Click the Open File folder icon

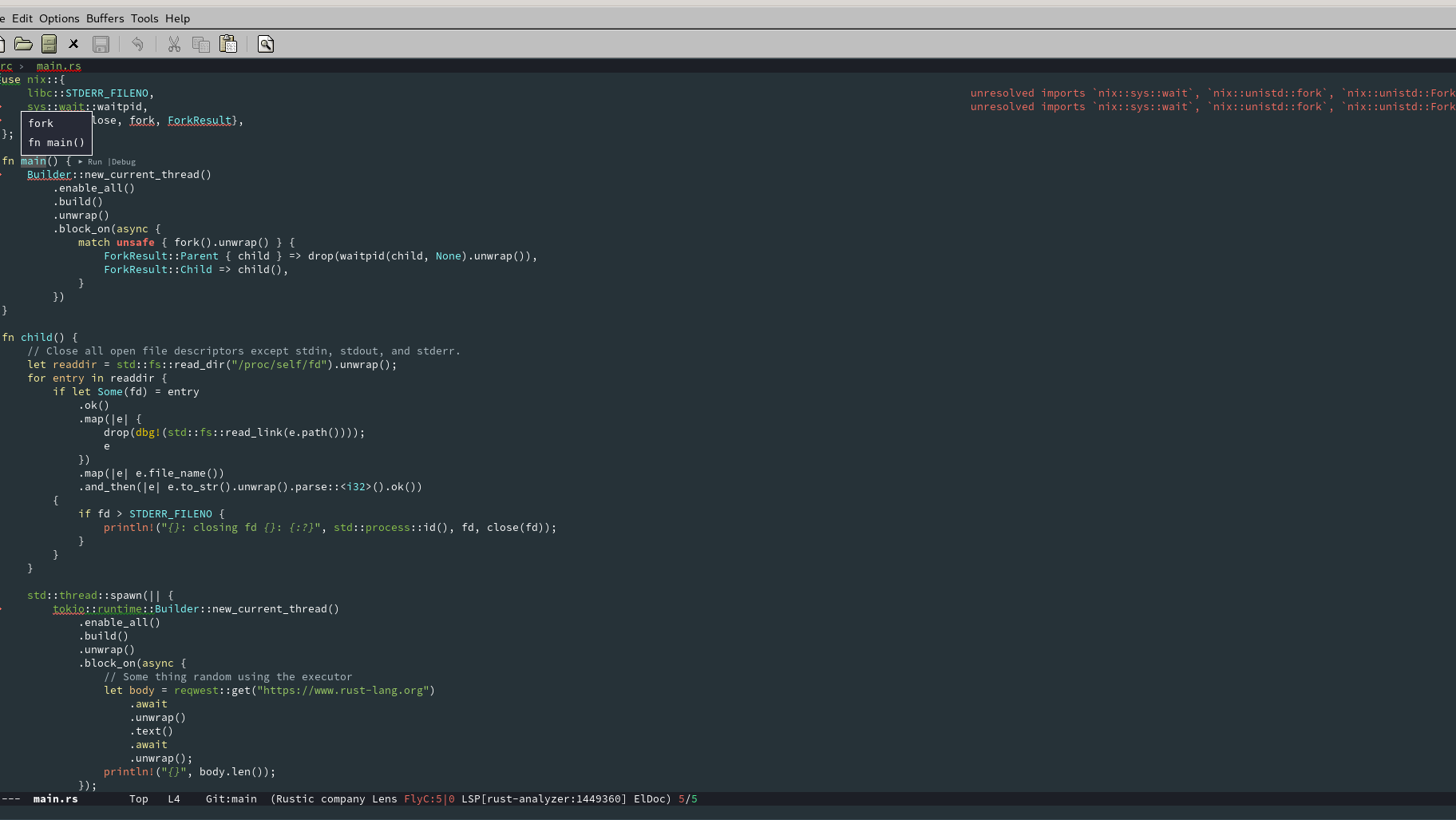click(x=23, y=44)
